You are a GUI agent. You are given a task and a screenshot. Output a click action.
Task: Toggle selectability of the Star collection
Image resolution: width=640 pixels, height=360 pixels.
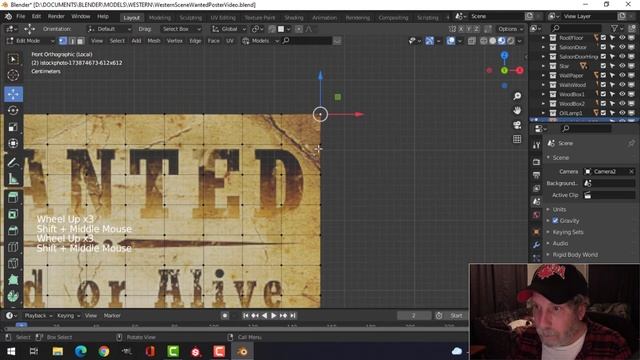(612, 66)
